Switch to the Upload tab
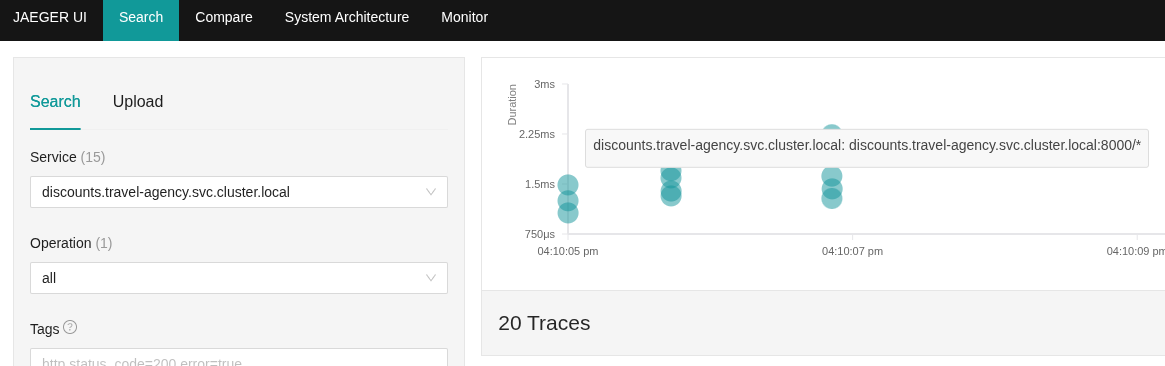Screen dimensions: 1165x366 click(138, 102)
